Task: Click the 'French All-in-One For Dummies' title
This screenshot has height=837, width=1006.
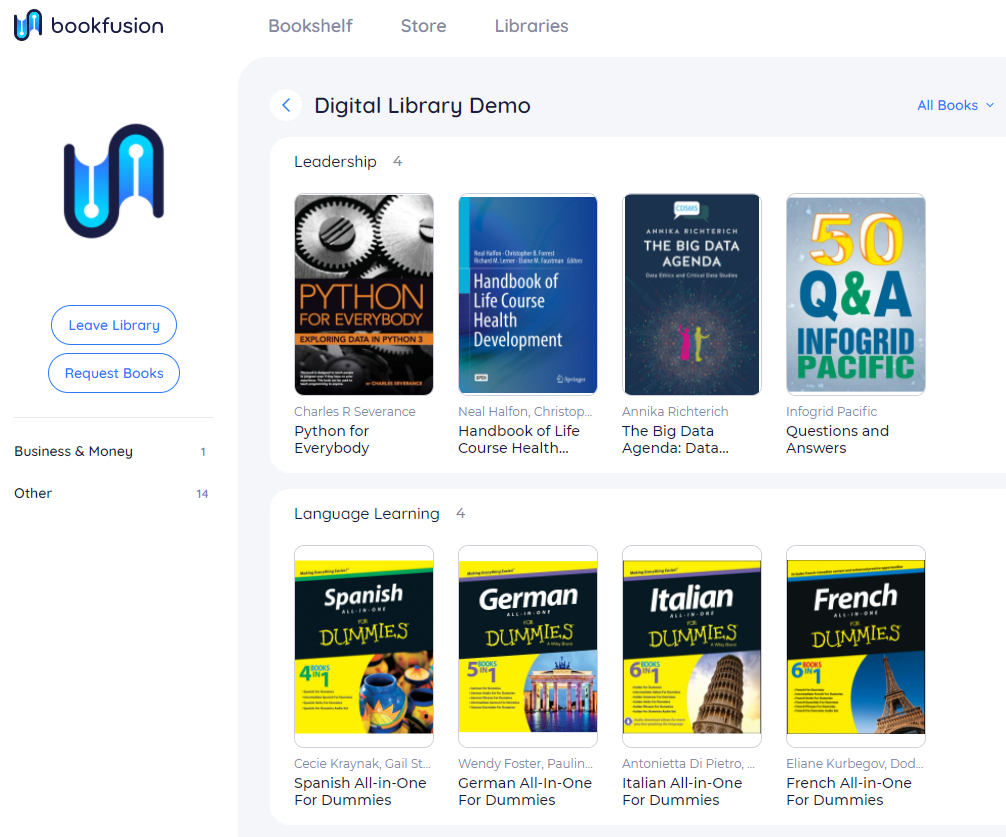Action: (x=849, y=791)
